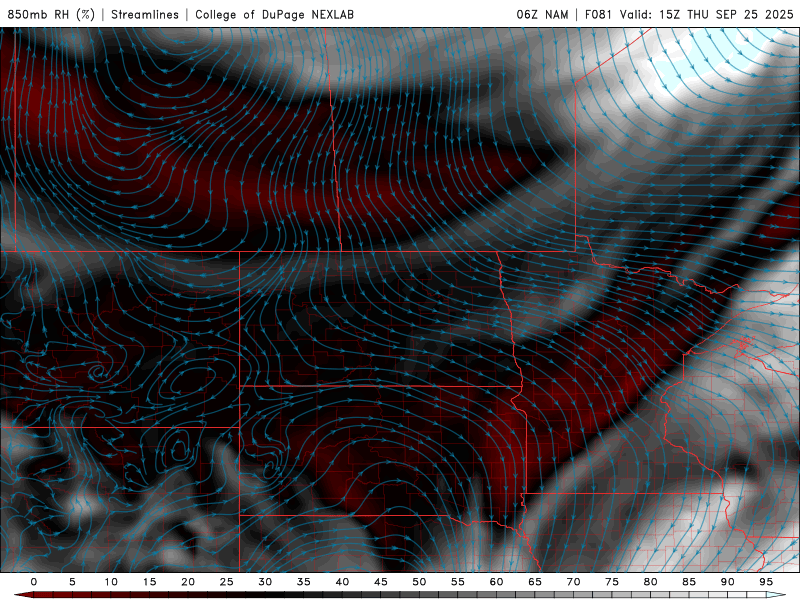Click the "5" value on the color scale

pyautogui.click(x=72, y=582)
